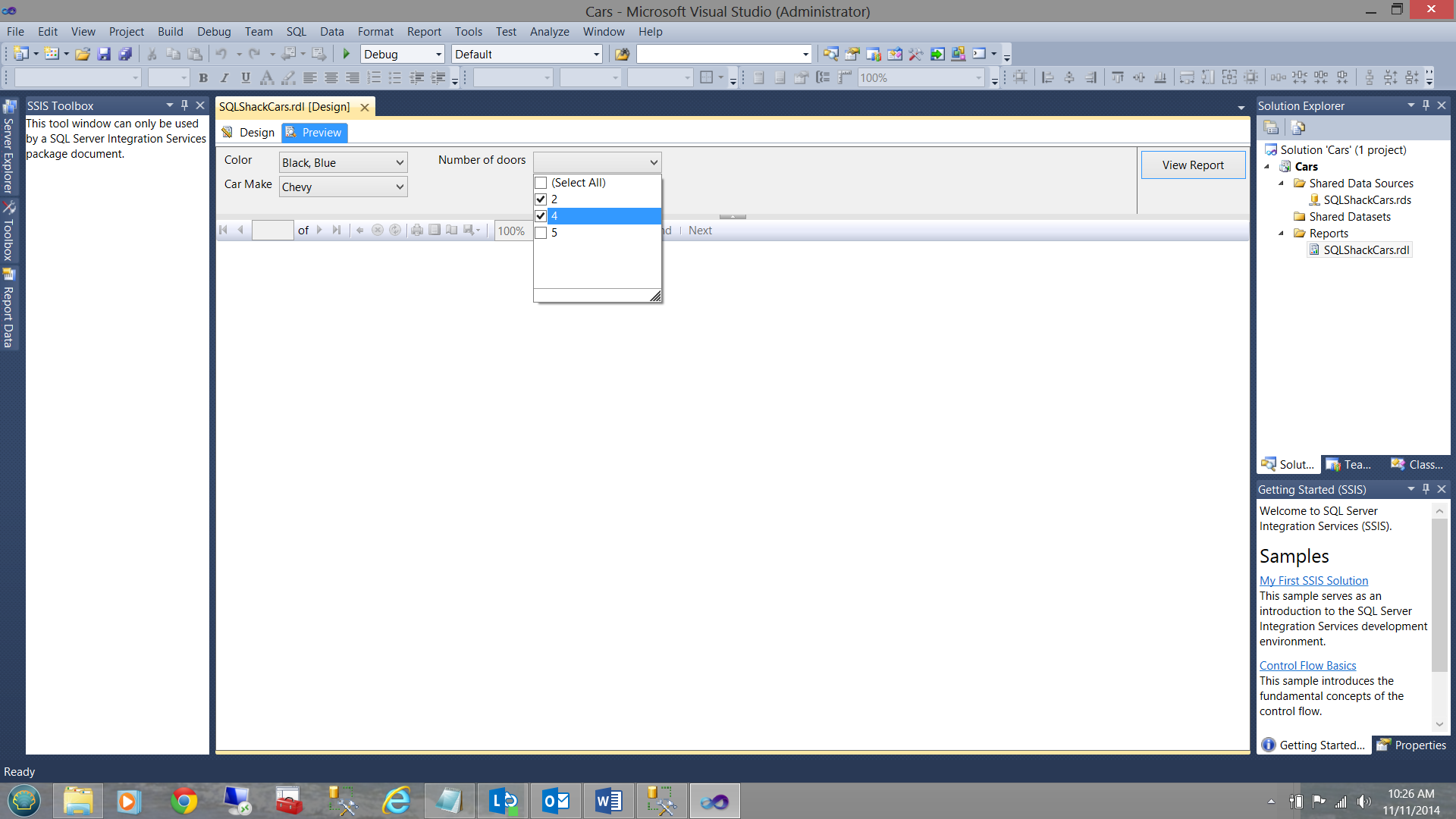Open the My First SSIS Solution link
This screenshot has width=1456, height=819.
point(1313,581)
